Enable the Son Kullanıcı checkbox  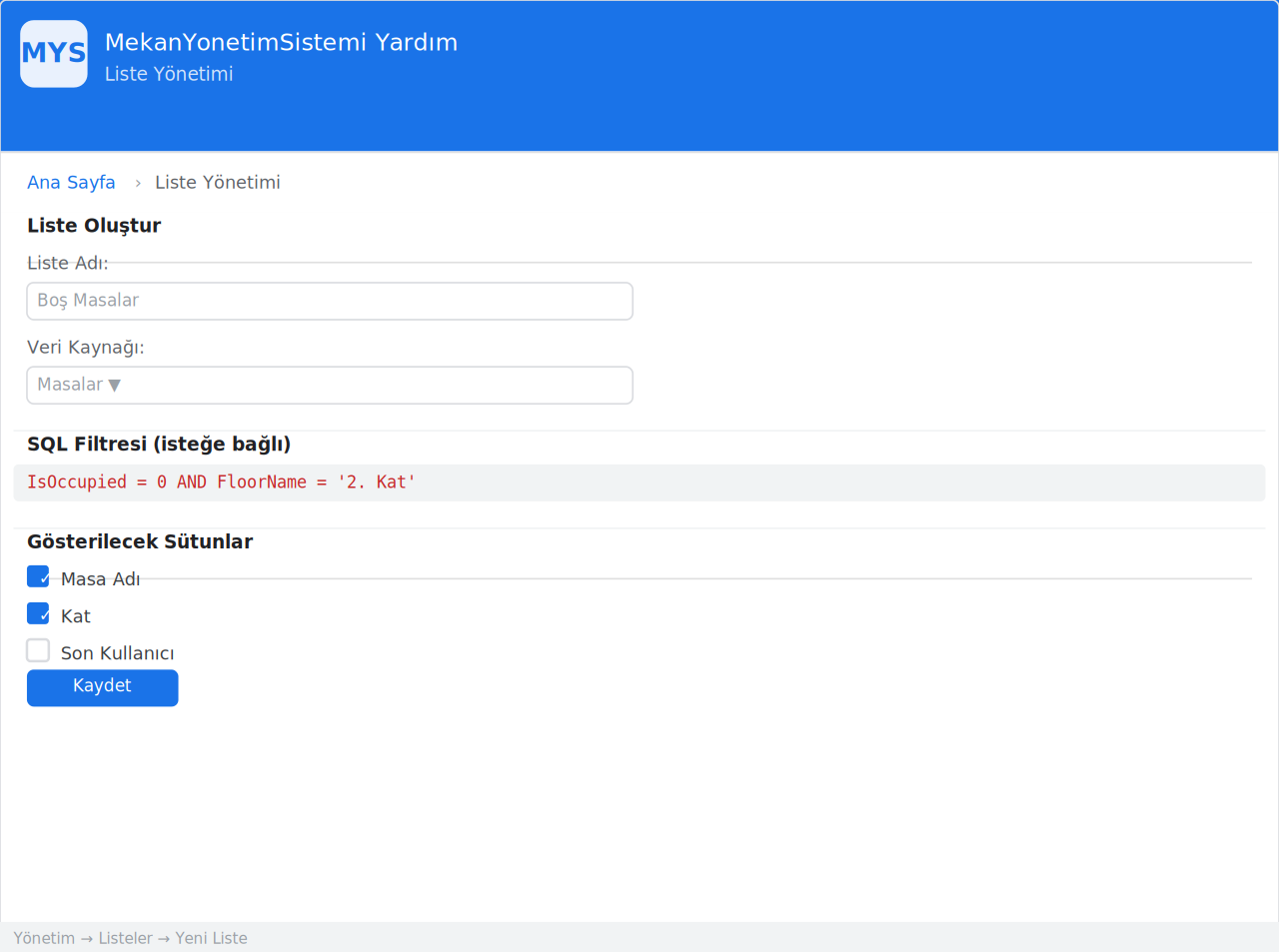coord(38,650)
